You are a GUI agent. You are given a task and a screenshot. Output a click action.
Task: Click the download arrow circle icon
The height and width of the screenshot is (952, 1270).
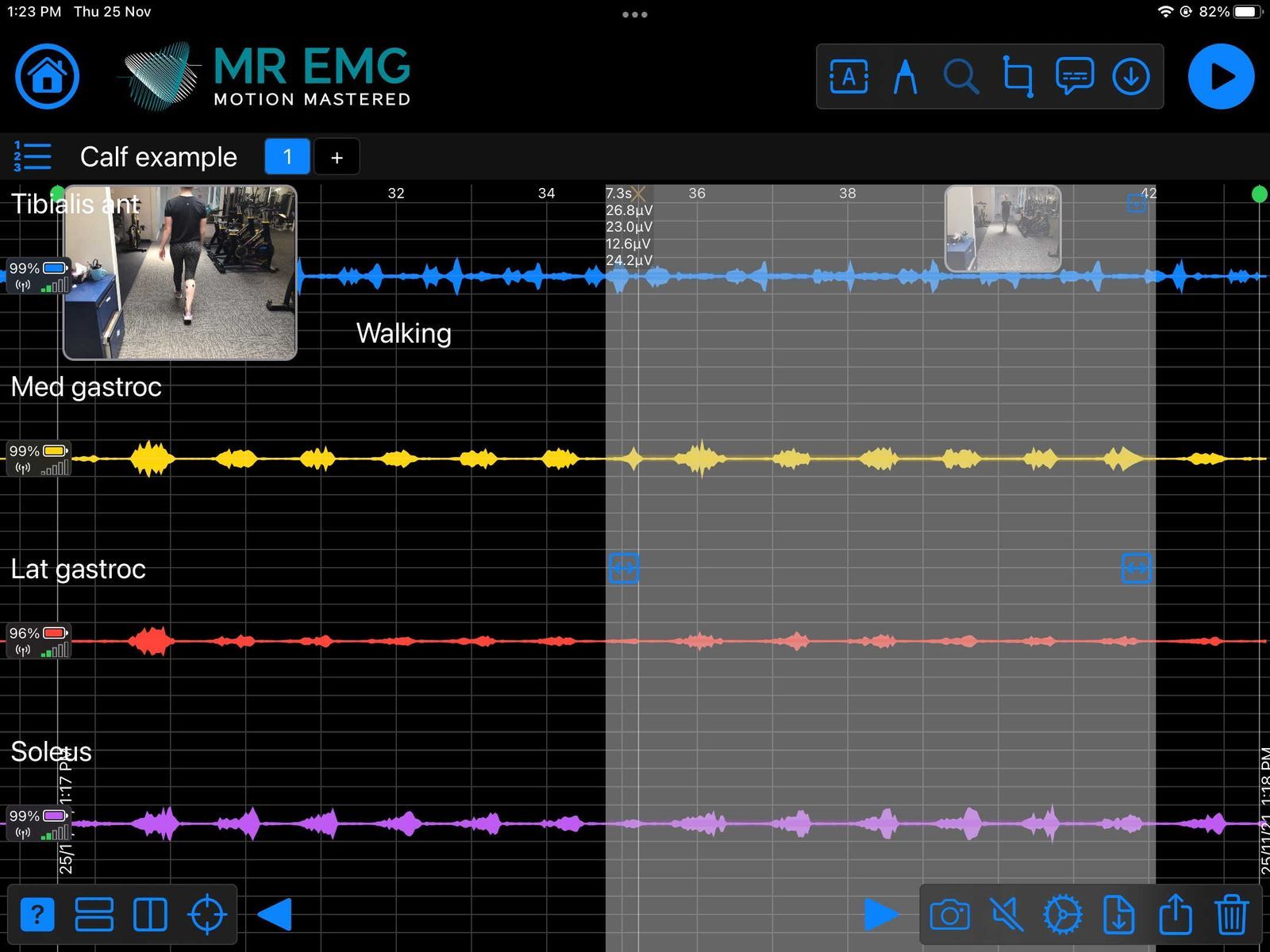[x=1131, y=77]
